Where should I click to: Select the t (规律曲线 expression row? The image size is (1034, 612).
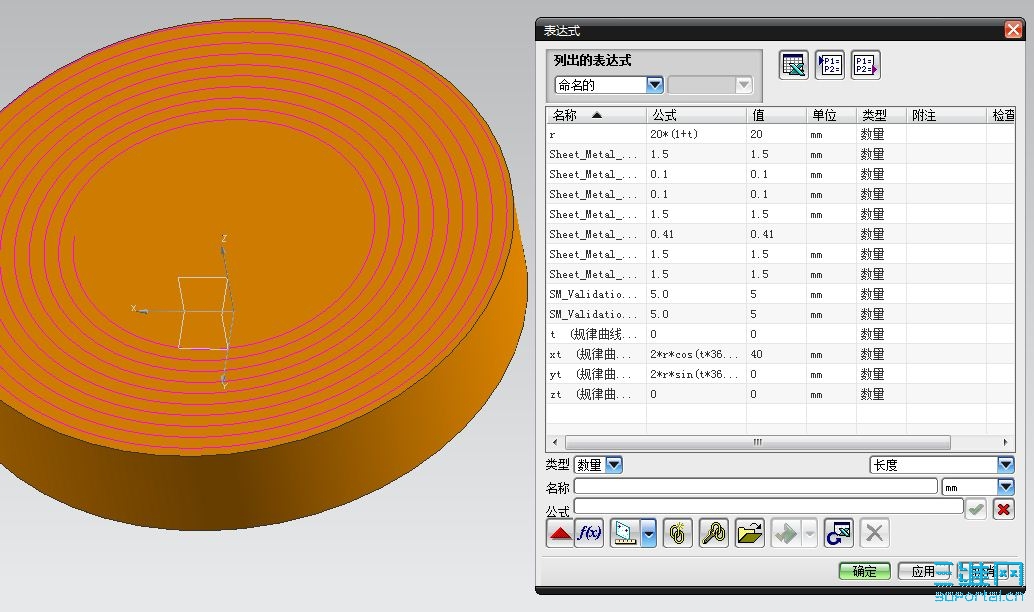(x=780, y=334)
